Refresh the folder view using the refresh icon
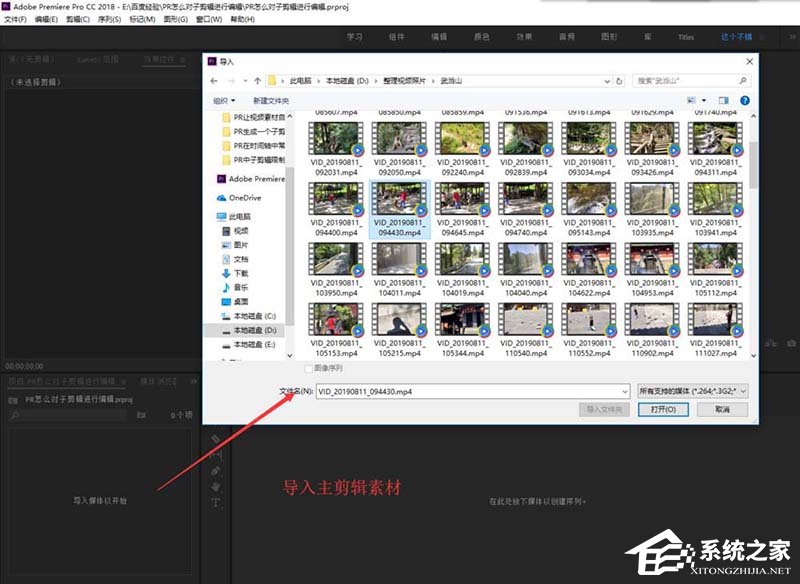Image resolution: width=800 pixels, height=584 pixels. [618, 81]
